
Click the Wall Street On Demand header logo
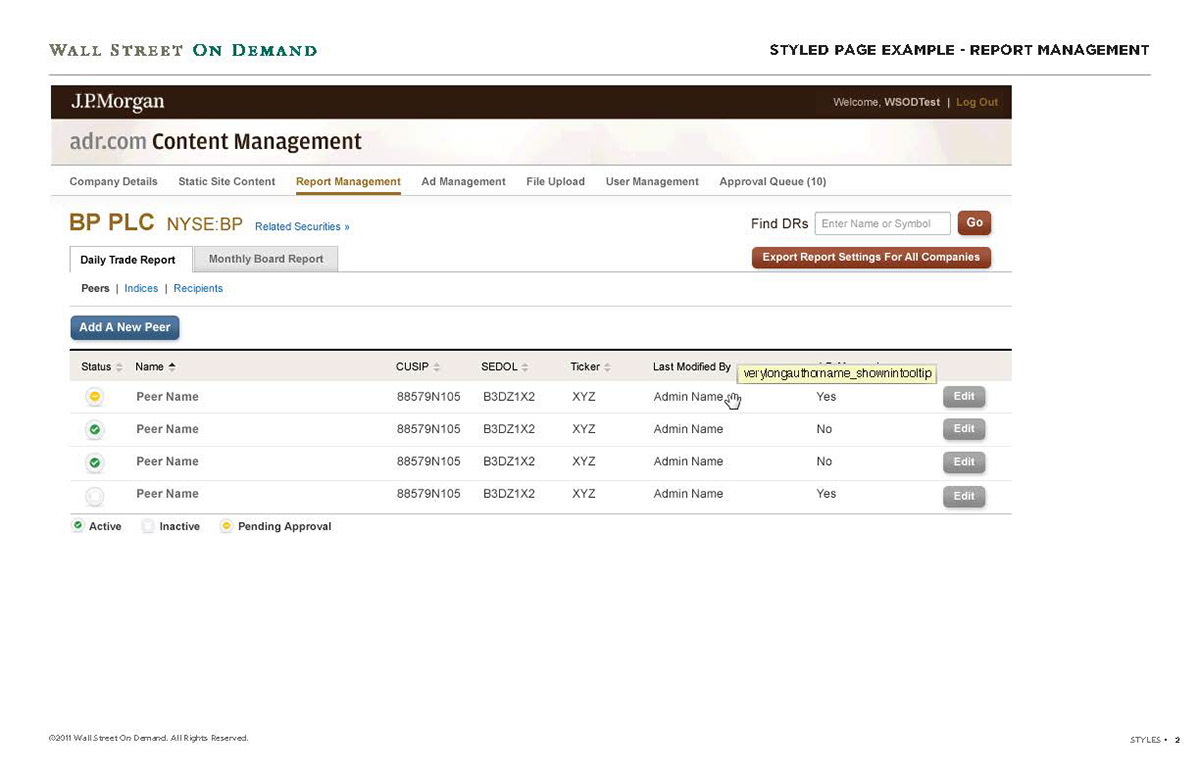[183, 50]
